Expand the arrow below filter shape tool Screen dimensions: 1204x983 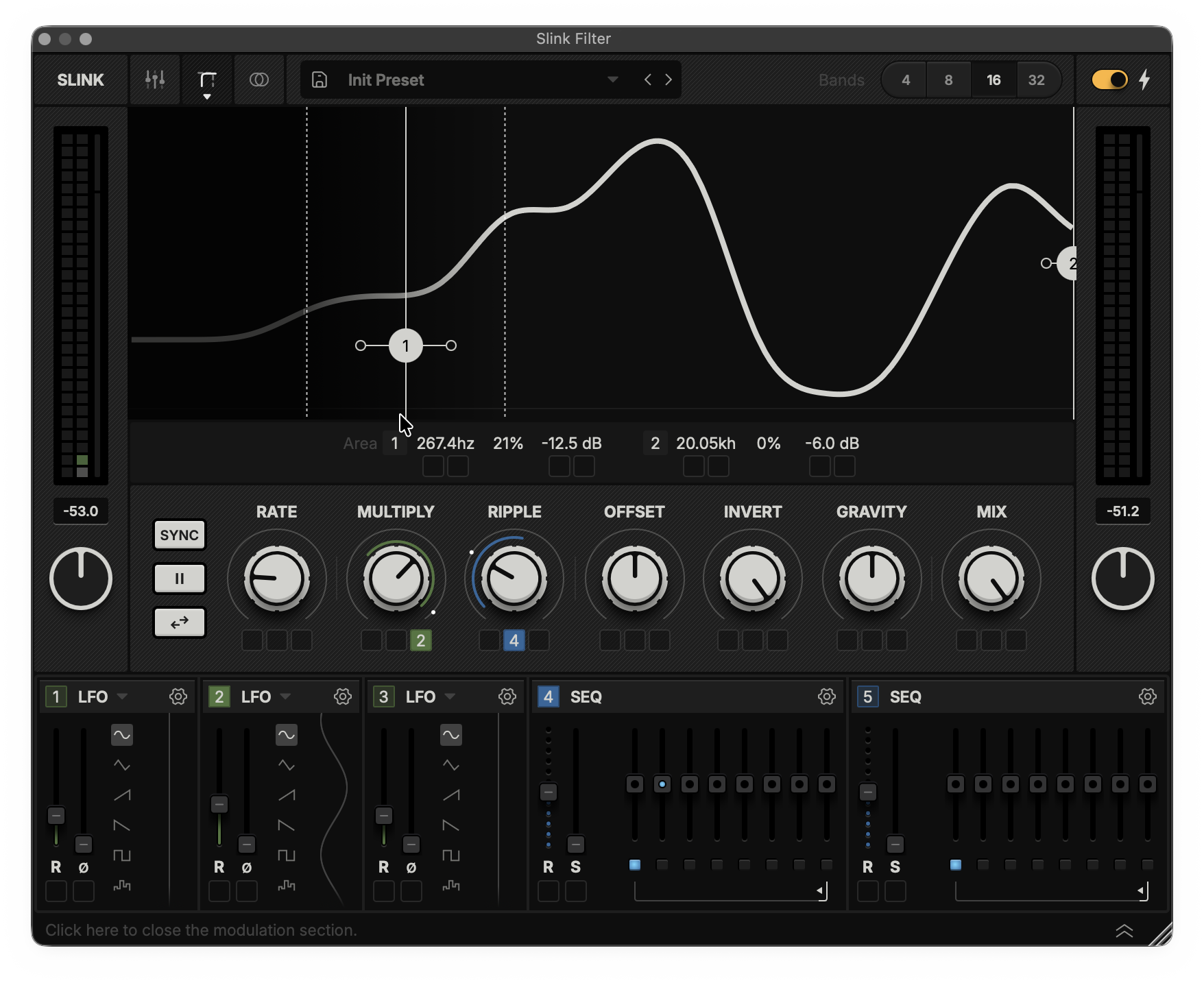pos(207,97)
